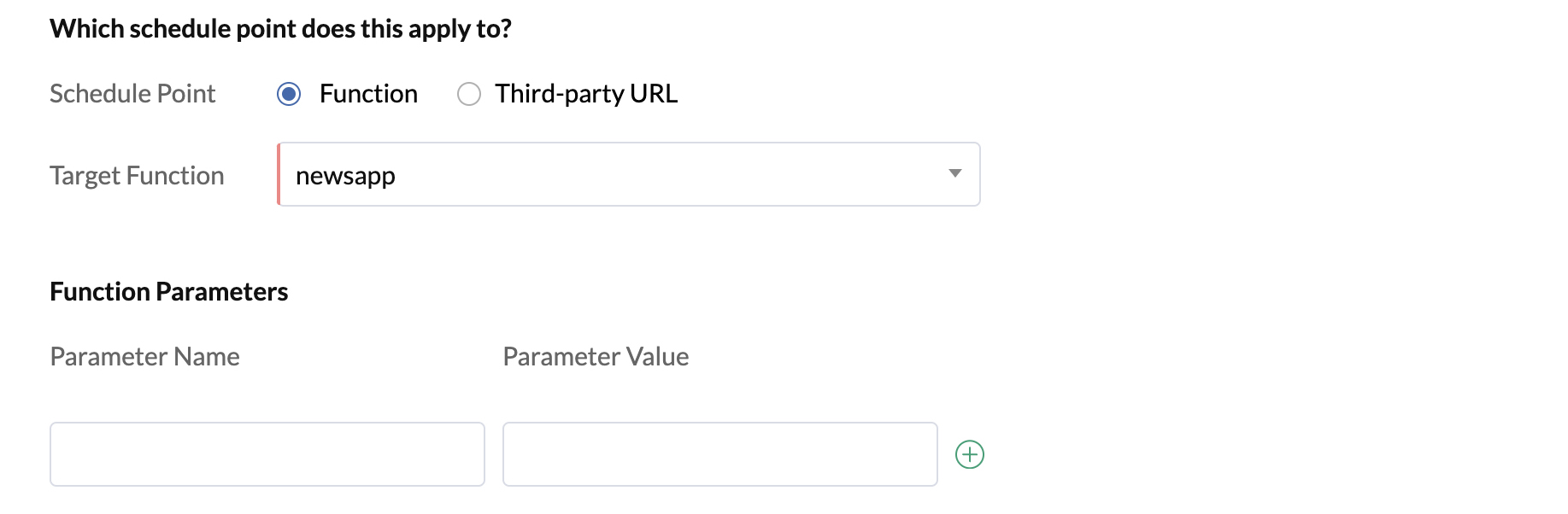Click the 'Parameter Value' column label

tap(596, 357)
